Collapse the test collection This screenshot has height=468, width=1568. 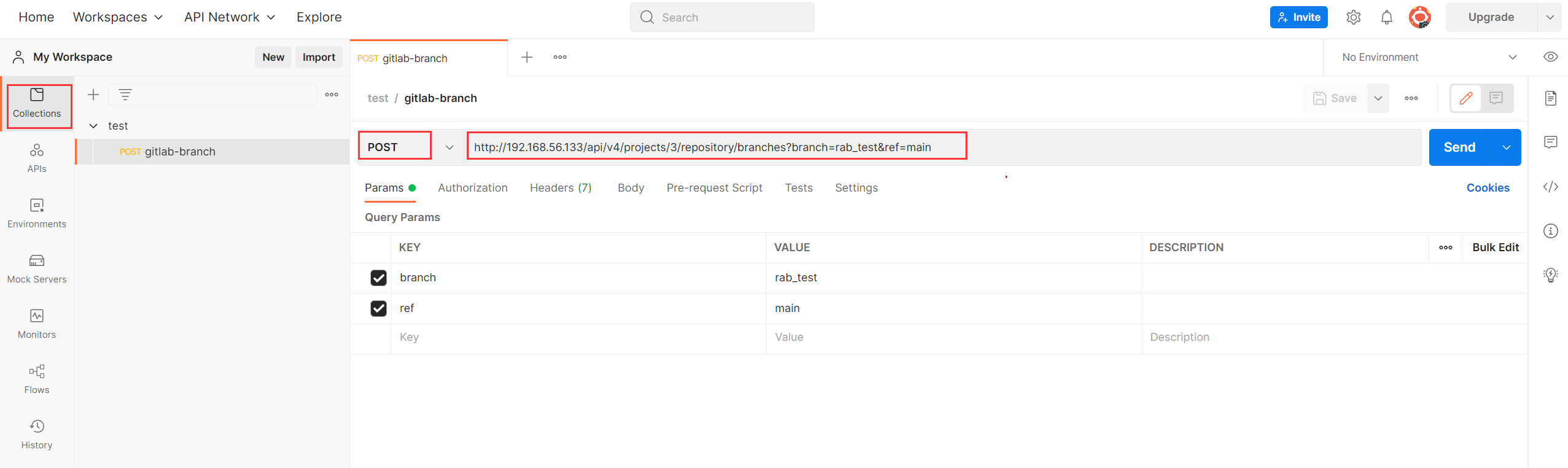point(93,126)
